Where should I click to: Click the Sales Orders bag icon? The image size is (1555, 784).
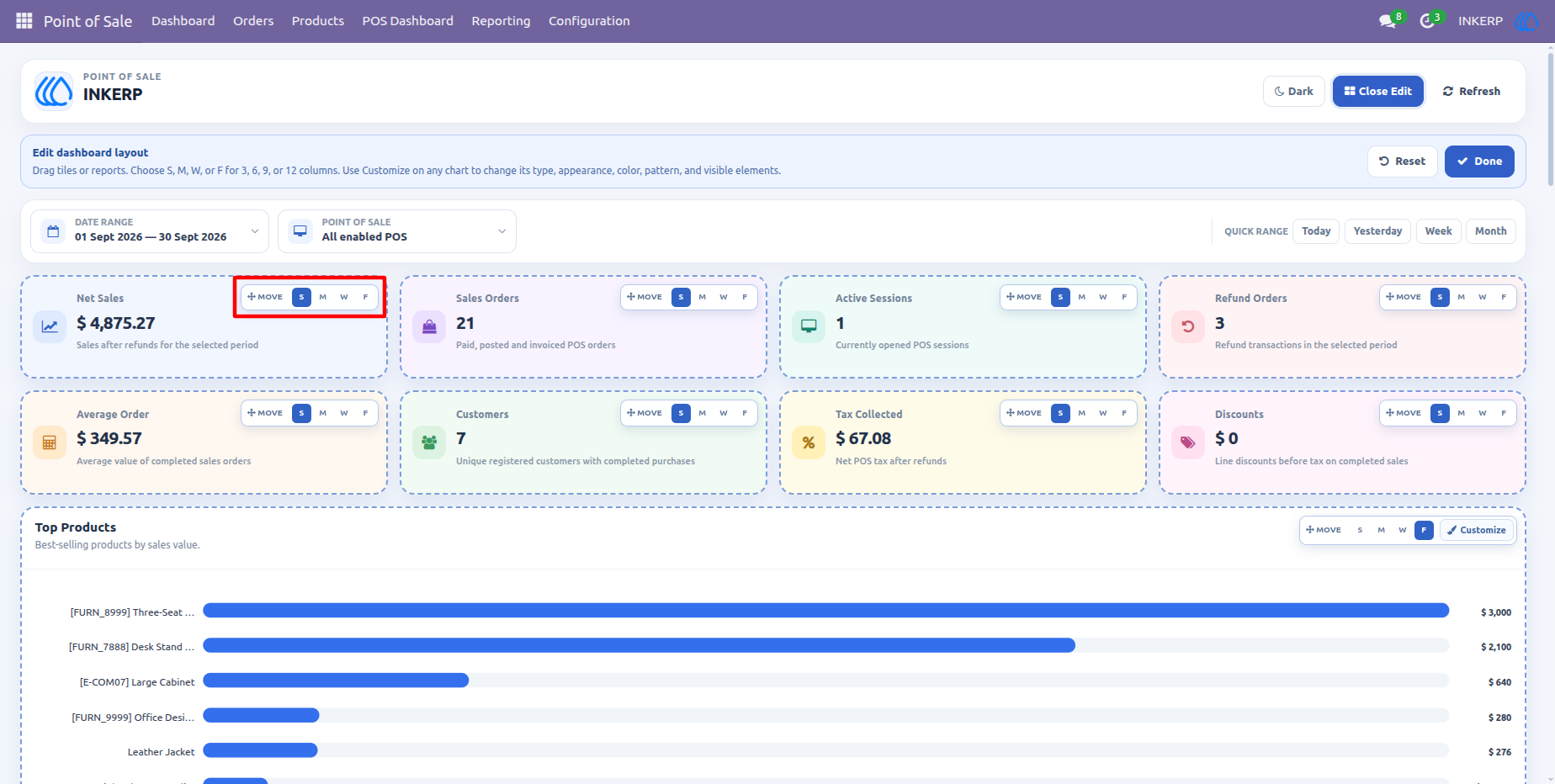(429, 326)
